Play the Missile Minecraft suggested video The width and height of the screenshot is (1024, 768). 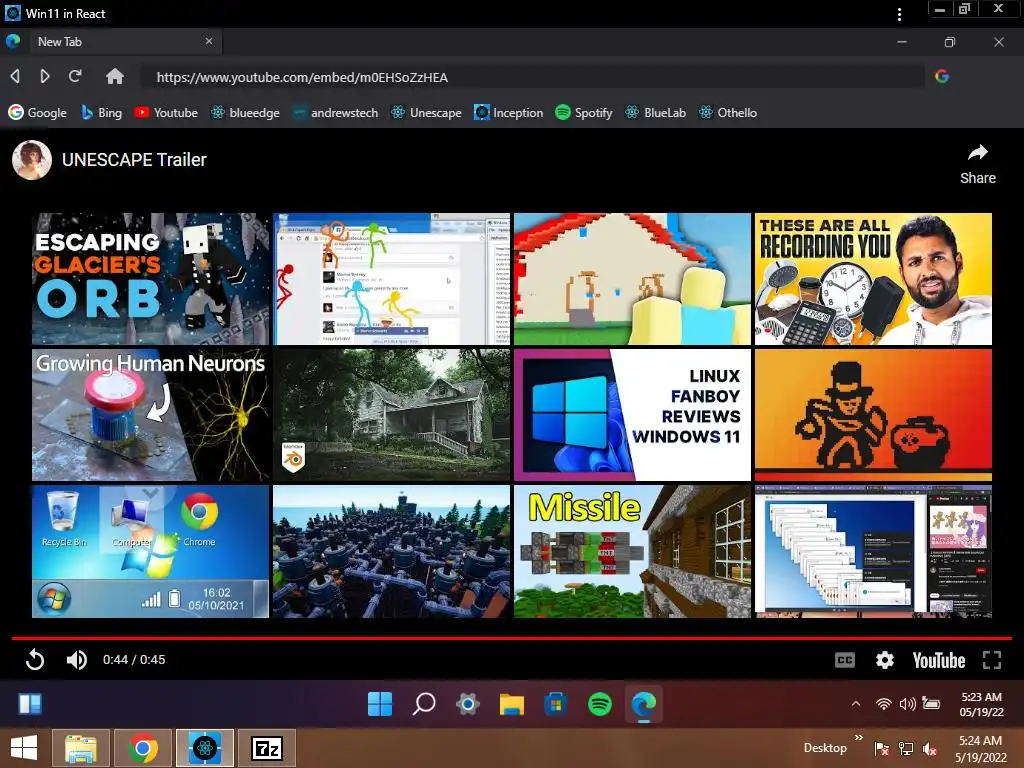(x=632, y=551)
